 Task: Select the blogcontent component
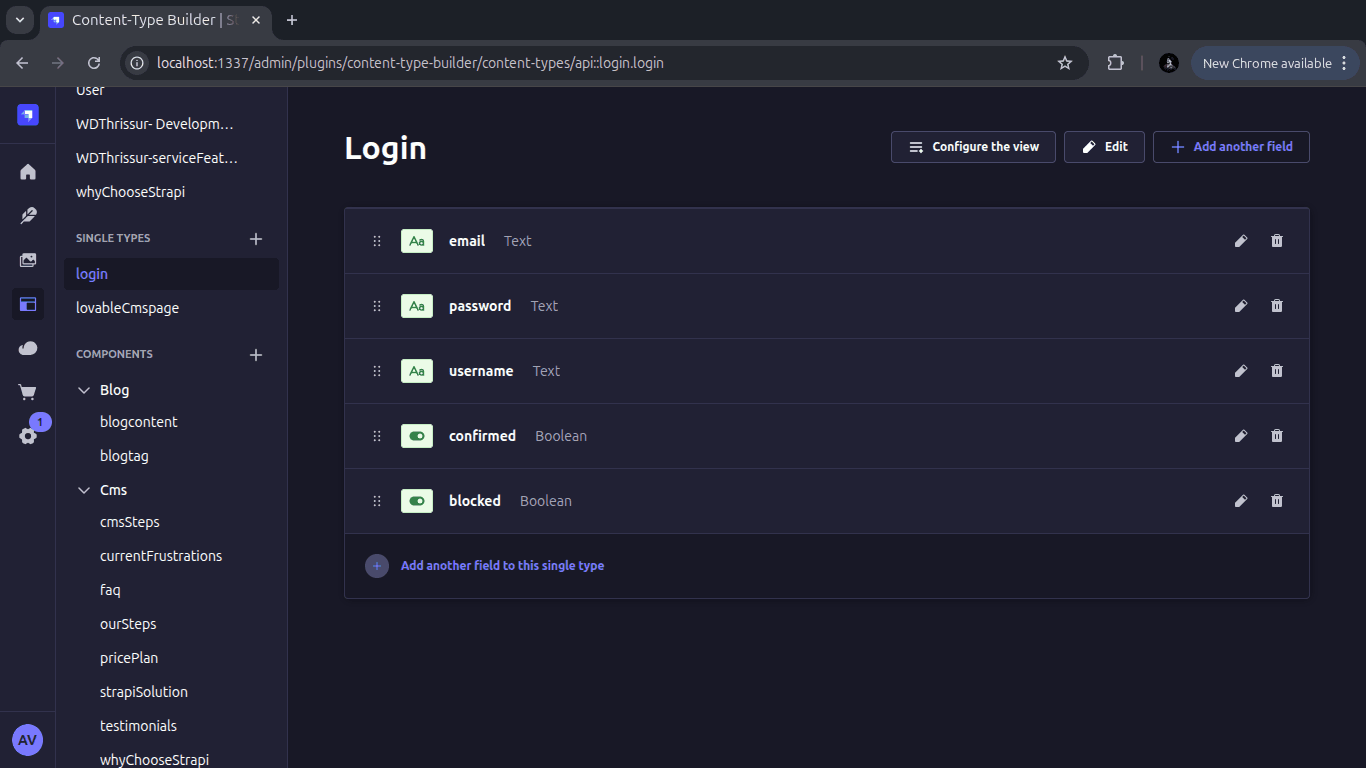click(139, 422)
